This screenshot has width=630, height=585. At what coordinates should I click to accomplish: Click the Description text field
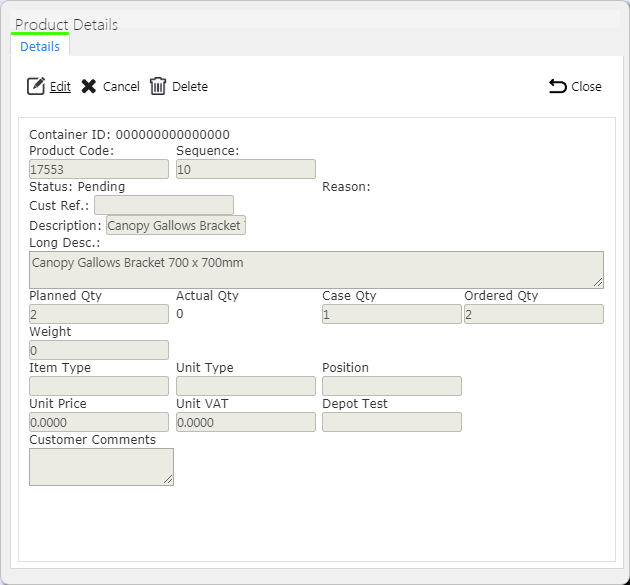pyautogui.click(x=176, y=225)
